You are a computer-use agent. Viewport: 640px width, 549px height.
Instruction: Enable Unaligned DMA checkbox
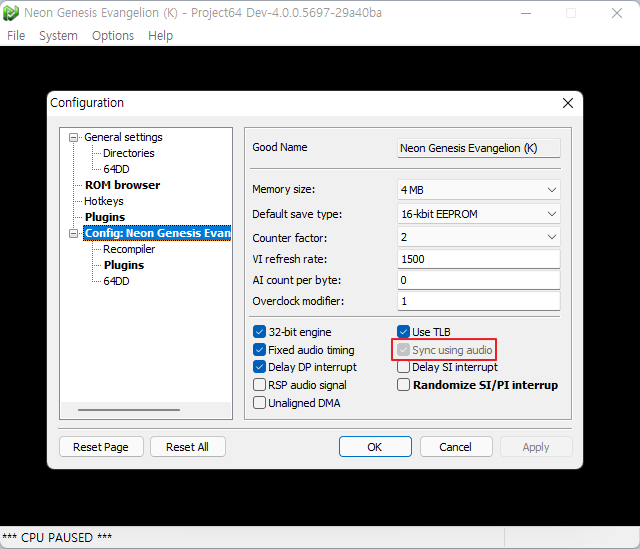[259, 403]
